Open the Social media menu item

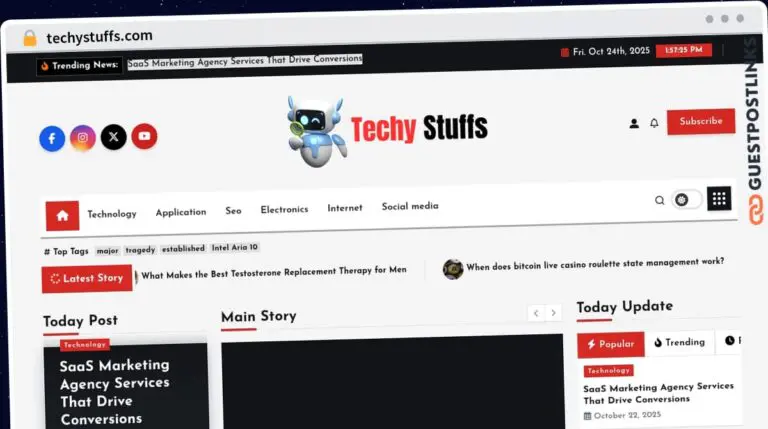[410, 206]
